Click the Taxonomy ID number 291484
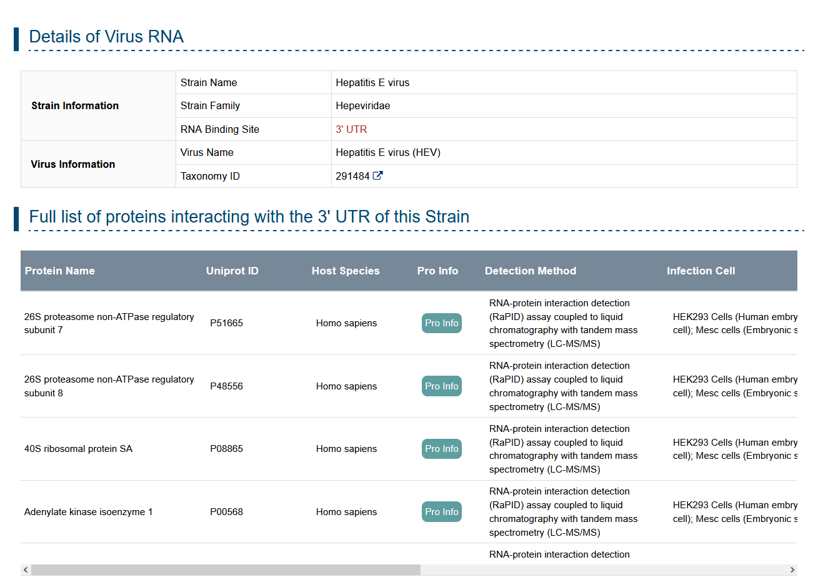This screenshot has height=577, width=818. point(351,177)
